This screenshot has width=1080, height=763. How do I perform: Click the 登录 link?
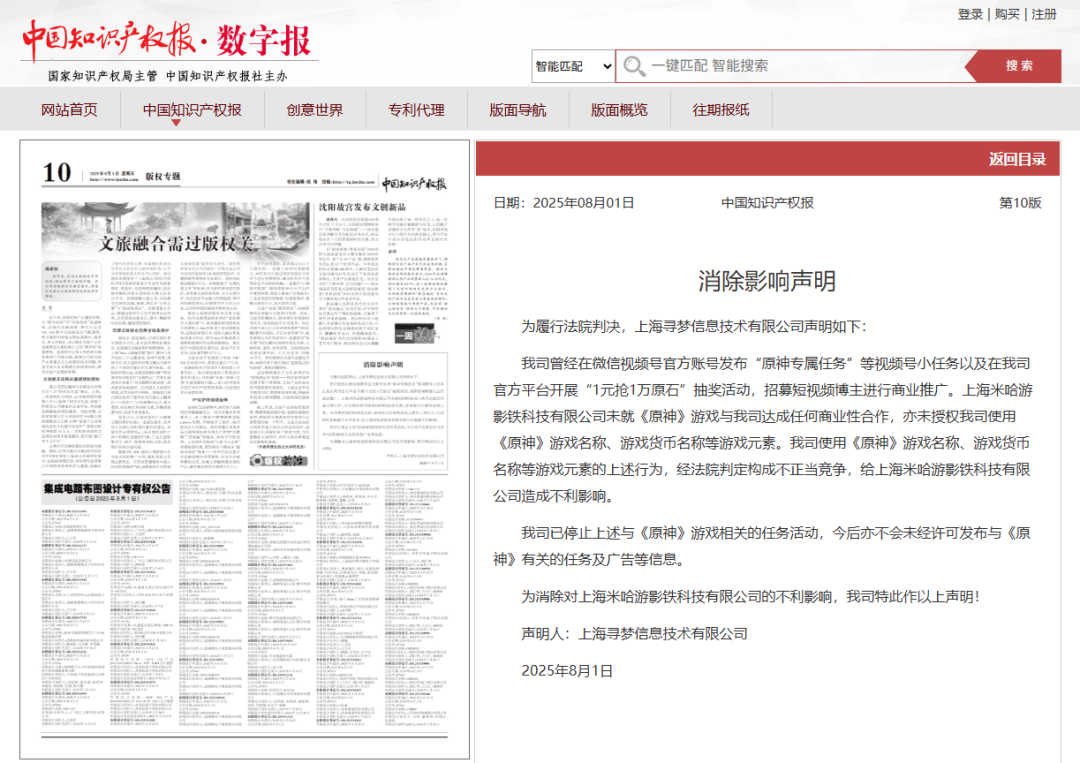tap(970, 14)
